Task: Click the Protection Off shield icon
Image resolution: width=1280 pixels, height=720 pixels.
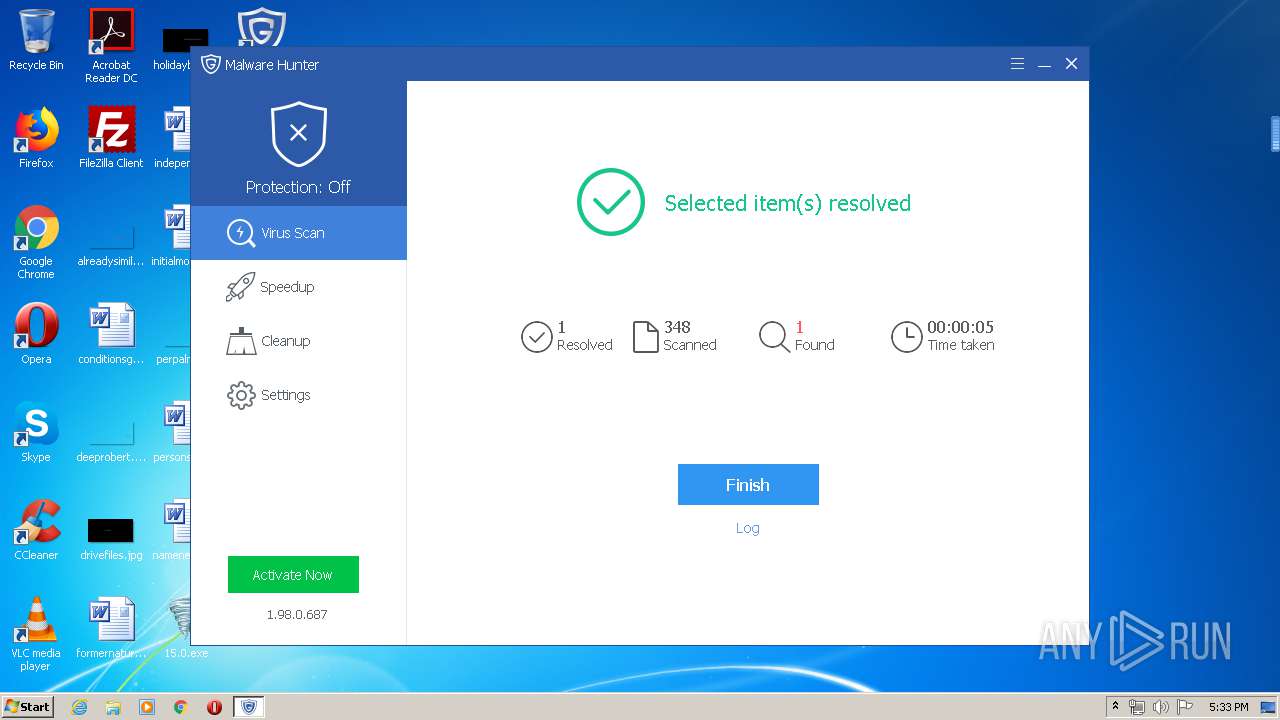Action: (298, 134)
